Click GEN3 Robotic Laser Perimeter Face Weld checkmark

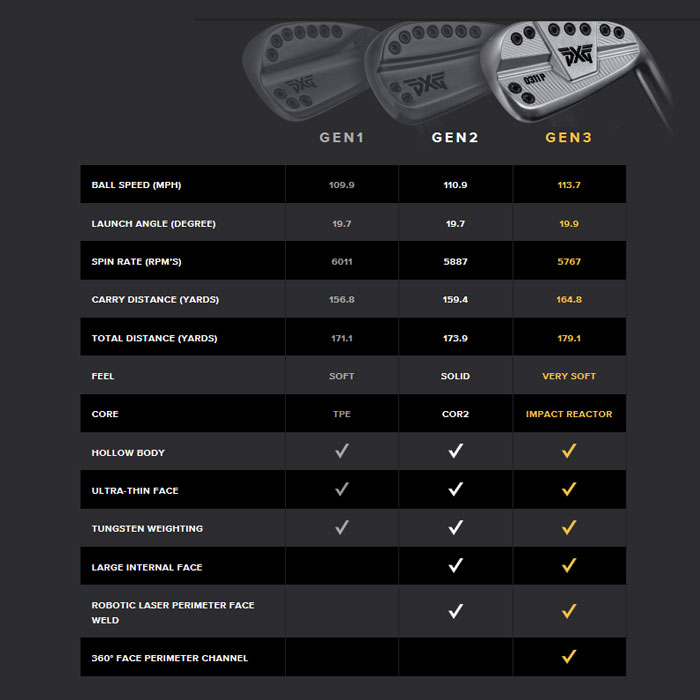[569, 611]
